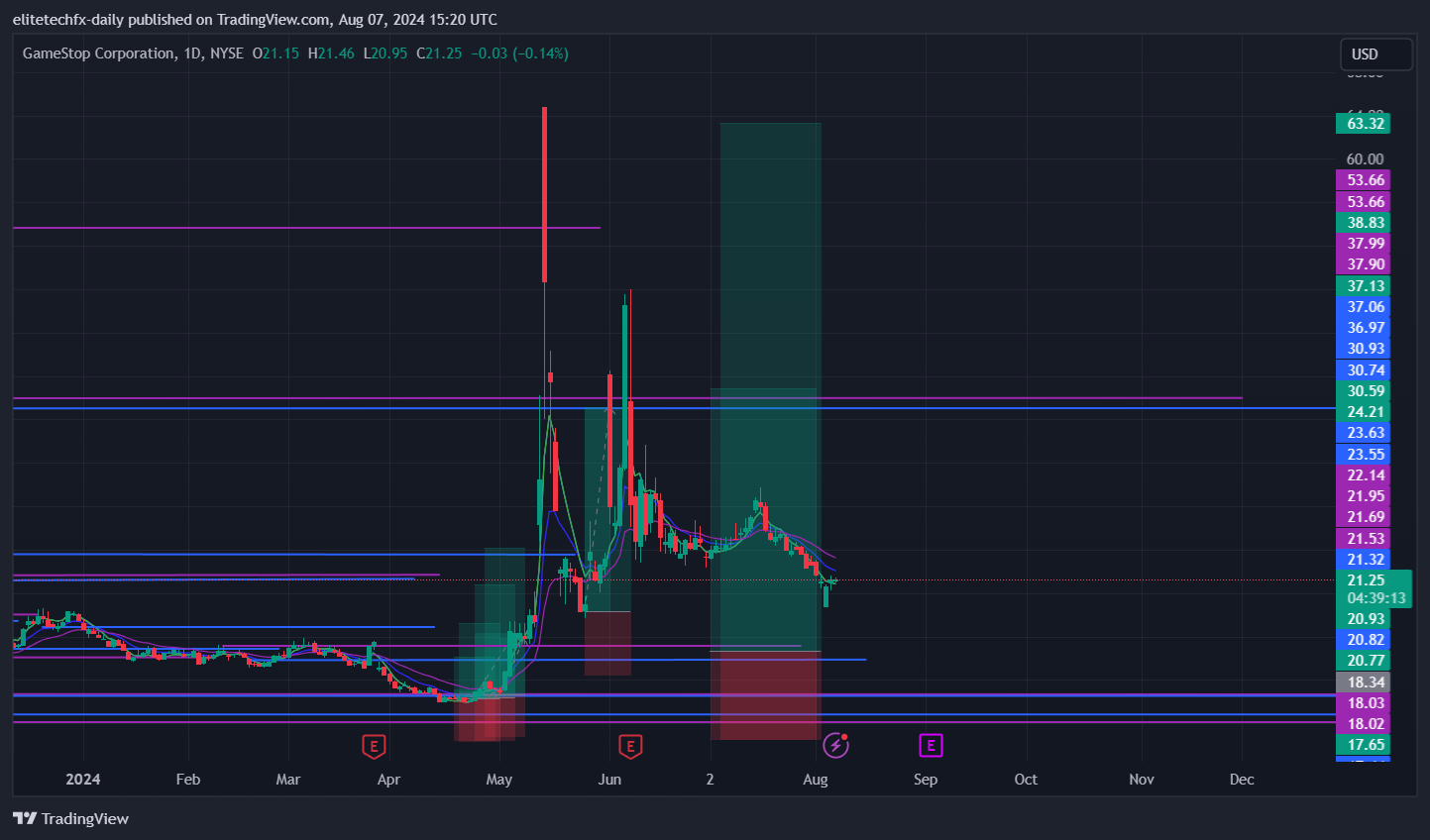This screenshot has height=840, width=1430.
Task: Click the 21.69 purple price label
Action: pyautogui.click(x=1364, y=517)
